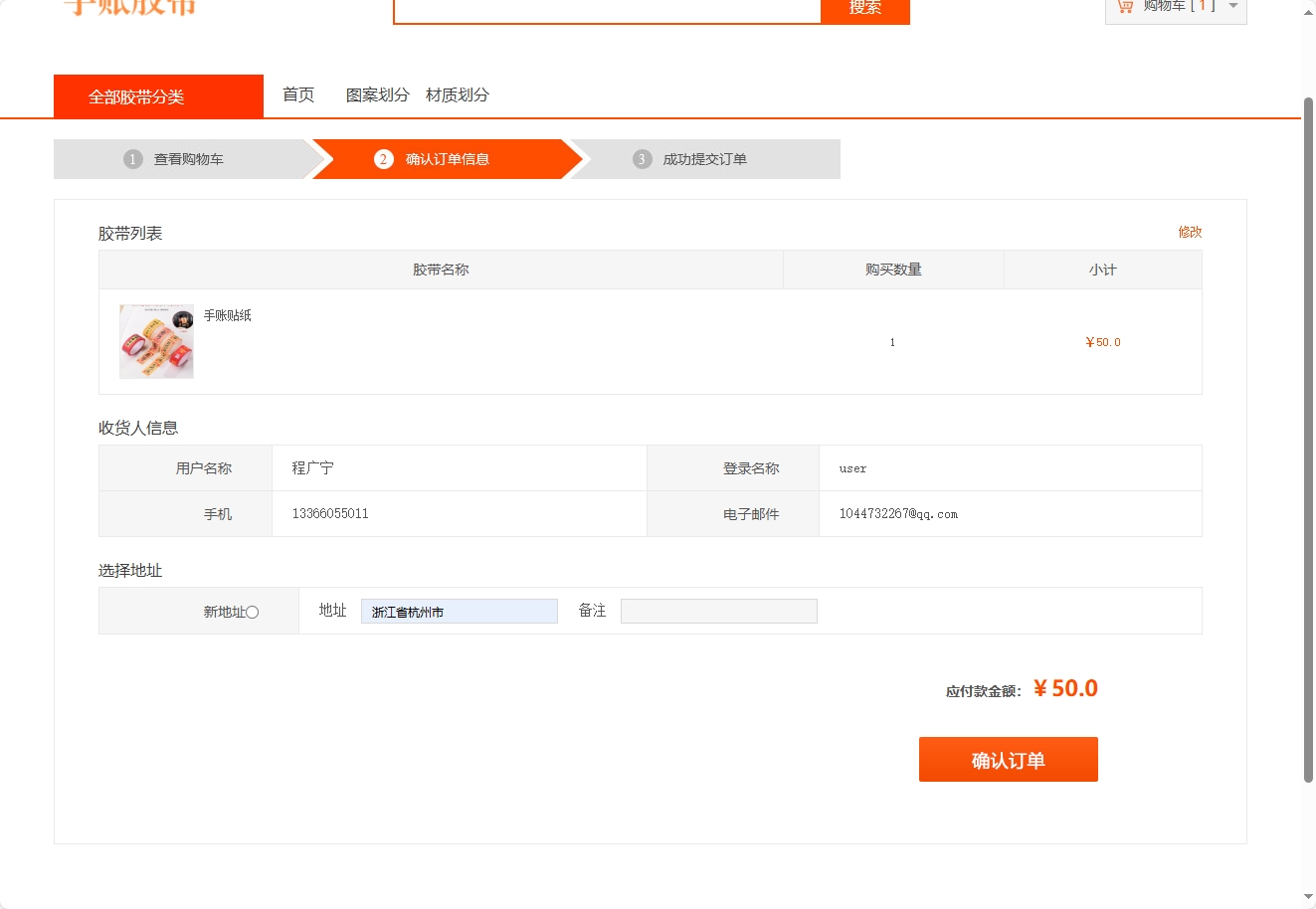Click the 手账胶带 site logo
The width and height of the screenshot is (1316, 909).
point(129,8)
